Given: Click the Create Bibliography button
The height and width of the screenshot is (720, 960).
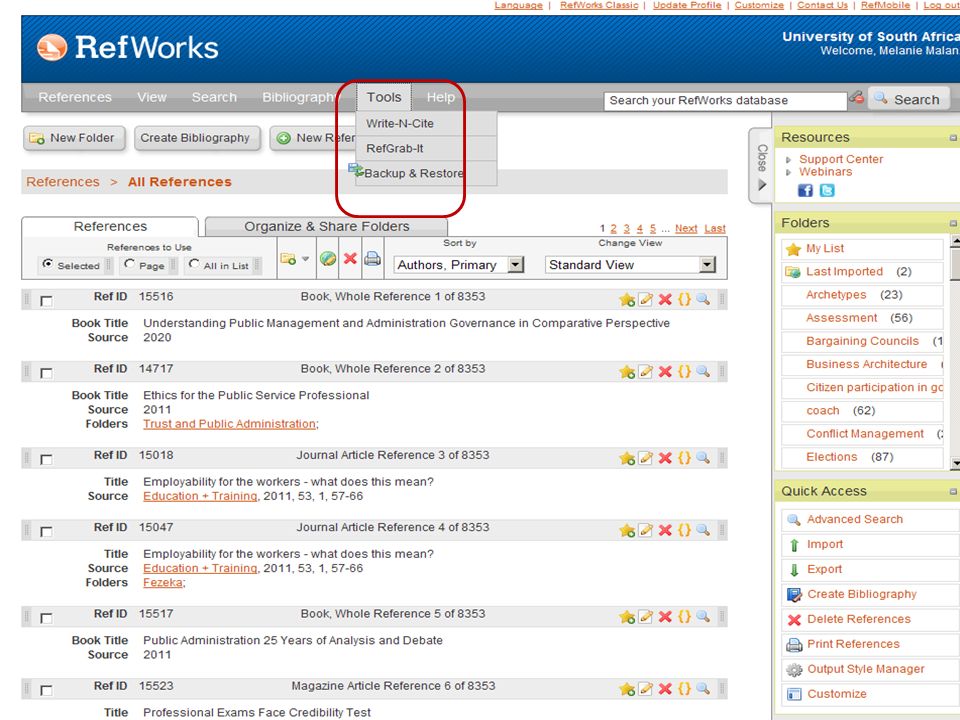Looking at the screenshot, I should tap(195, 138).
